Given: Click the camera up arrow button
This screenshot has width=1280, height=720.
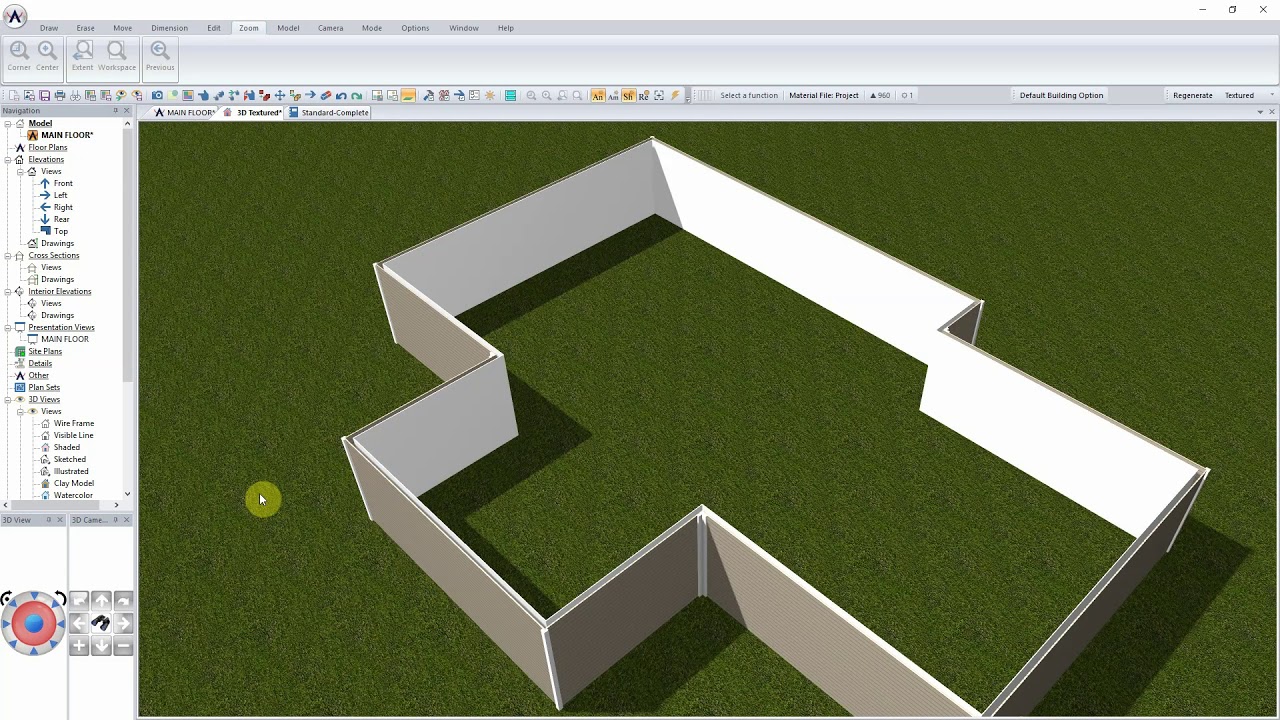Looking at the screenshot, I should (x=101, y=600).
